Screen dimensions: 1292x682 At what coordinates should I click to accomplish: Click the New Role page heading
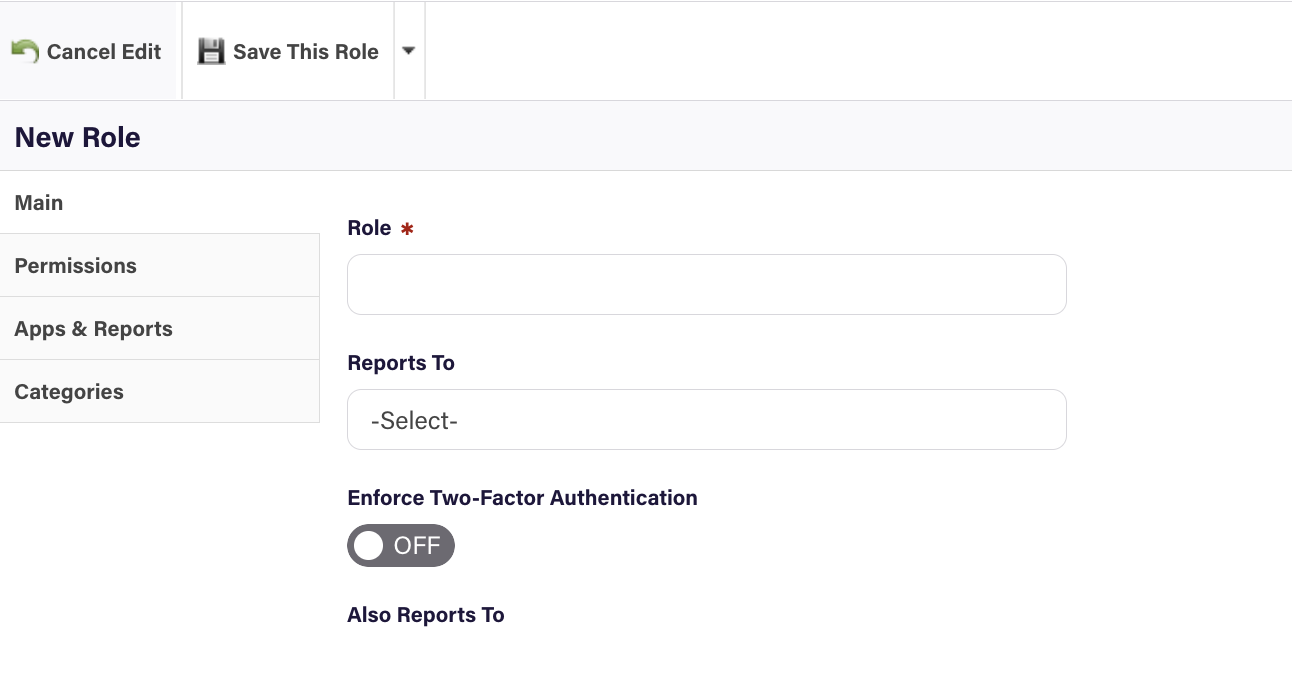click(78, 137)
